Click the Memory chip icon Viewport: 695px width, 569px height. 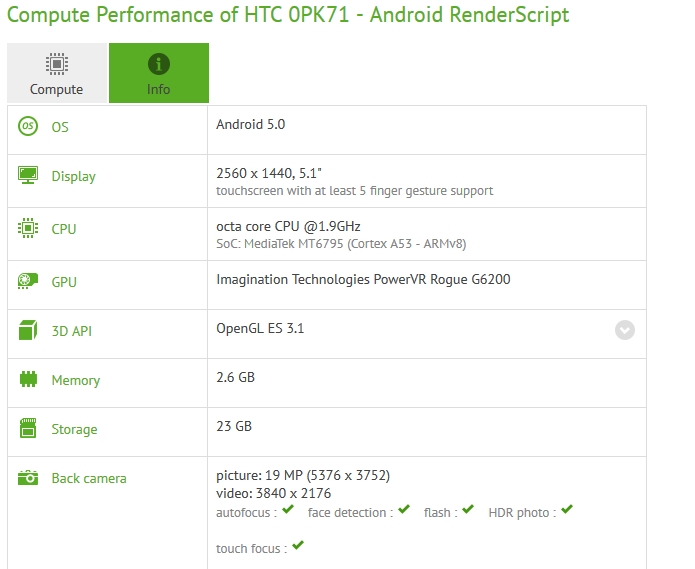pyautogui.click(x=28, y=380)
